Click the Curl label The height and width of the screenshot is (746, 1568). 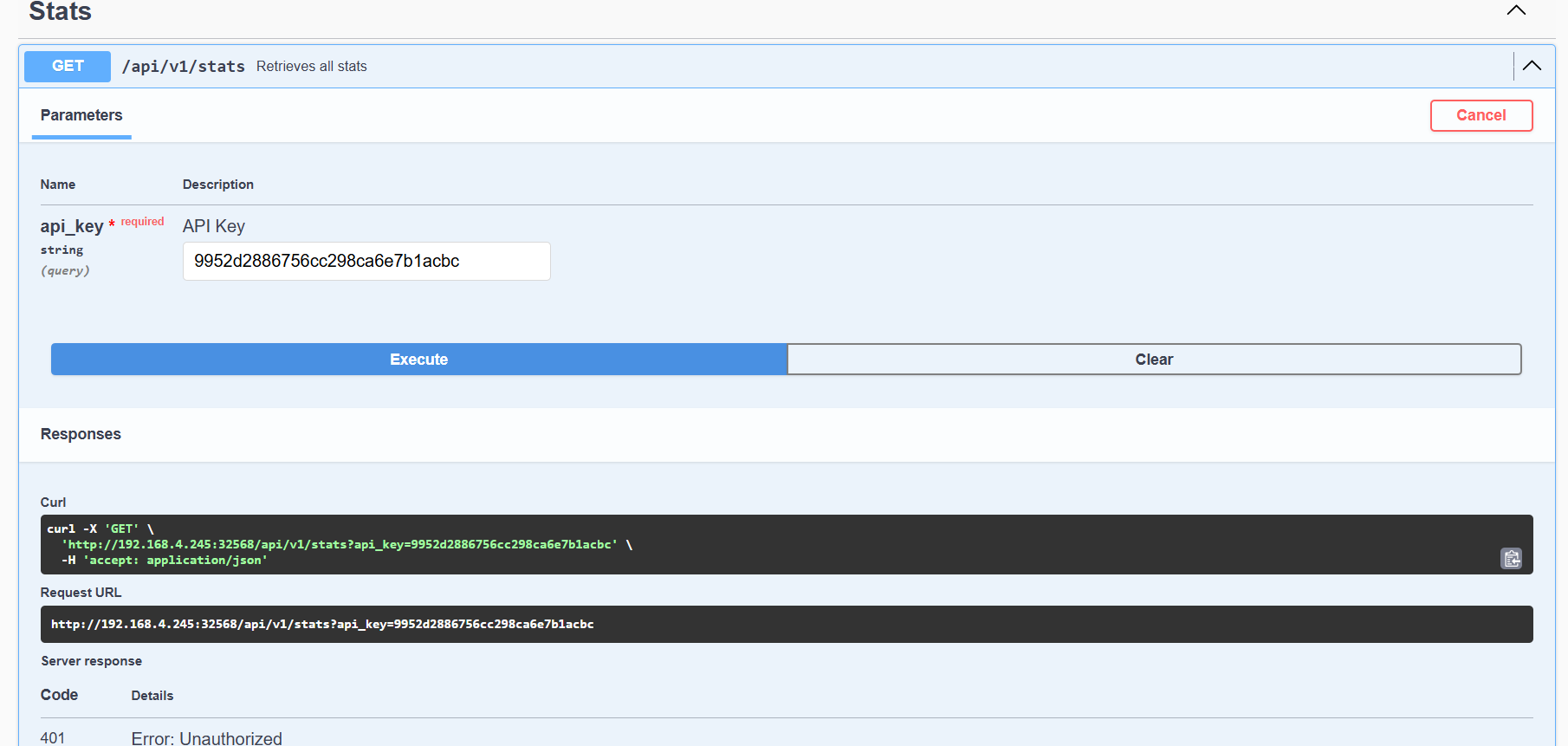(x=54, y=503)
